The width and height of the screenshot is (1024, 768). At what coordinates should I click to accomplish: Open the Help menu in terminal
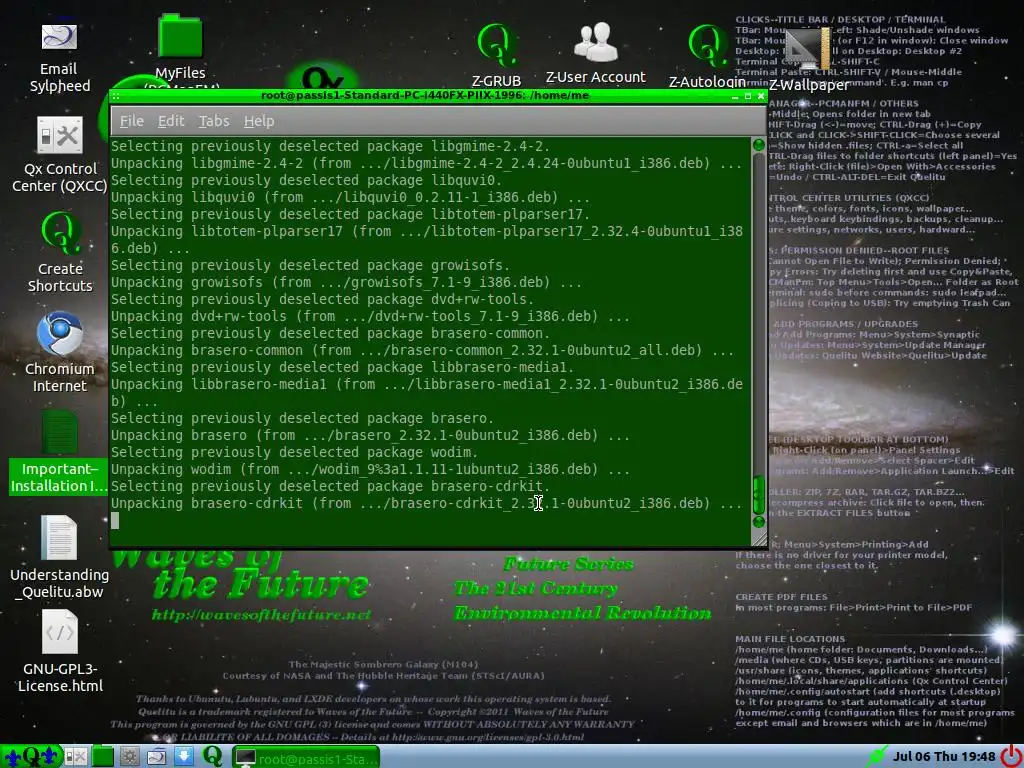click(x=259, y=121)
